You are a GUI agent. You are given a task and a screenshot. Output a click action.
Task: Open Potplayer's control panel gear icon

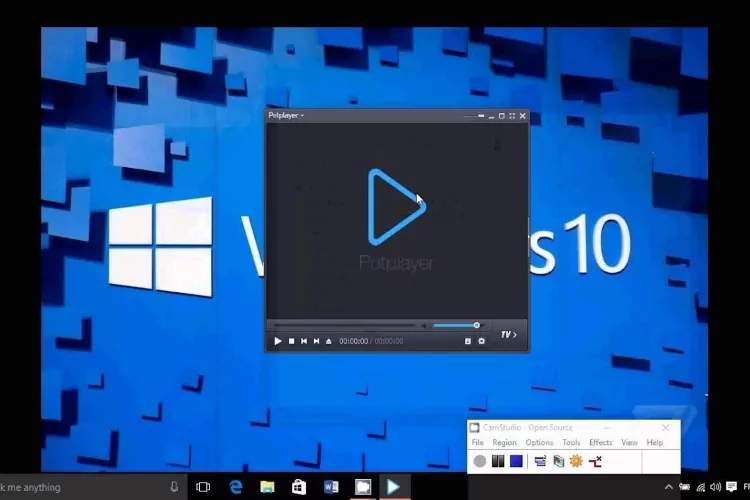point(481,341)
